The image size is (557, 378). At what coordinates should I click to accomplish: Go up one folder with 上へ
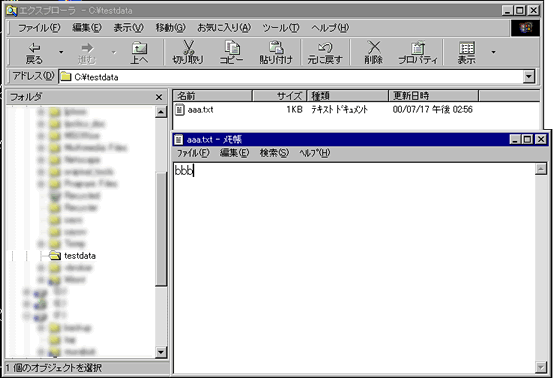[x=139, y=53]
